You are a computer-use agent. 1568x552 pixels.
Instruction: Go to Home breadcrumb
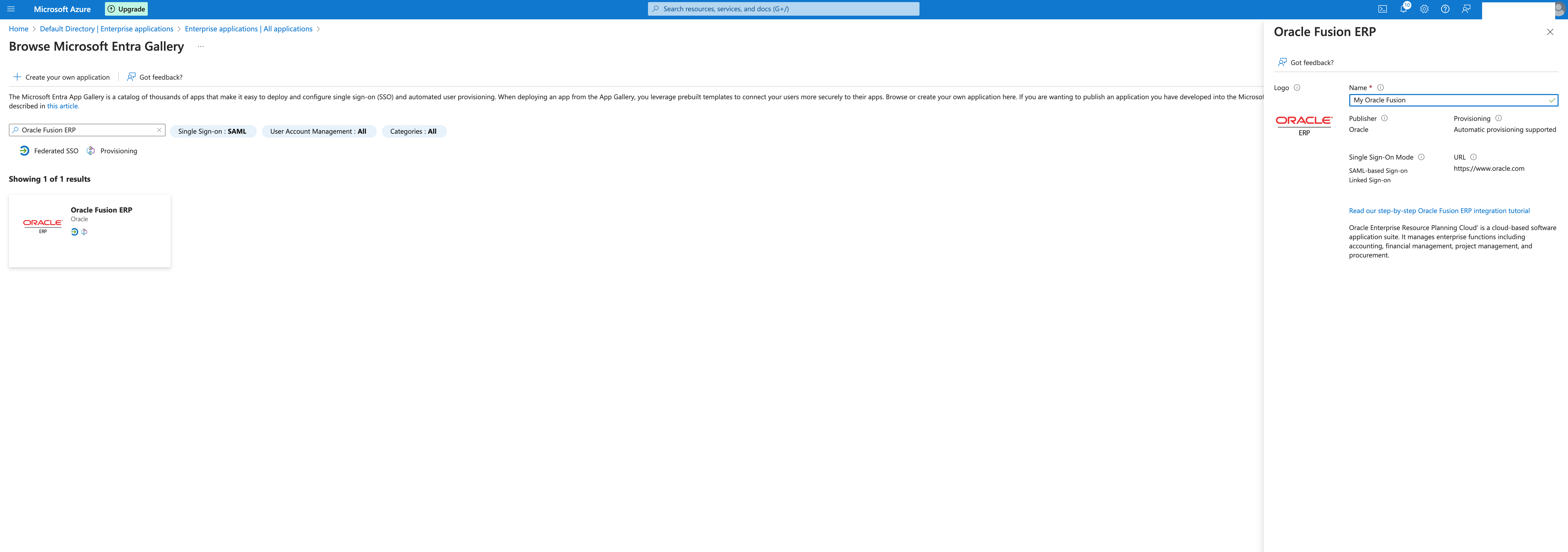click(18, 29)
